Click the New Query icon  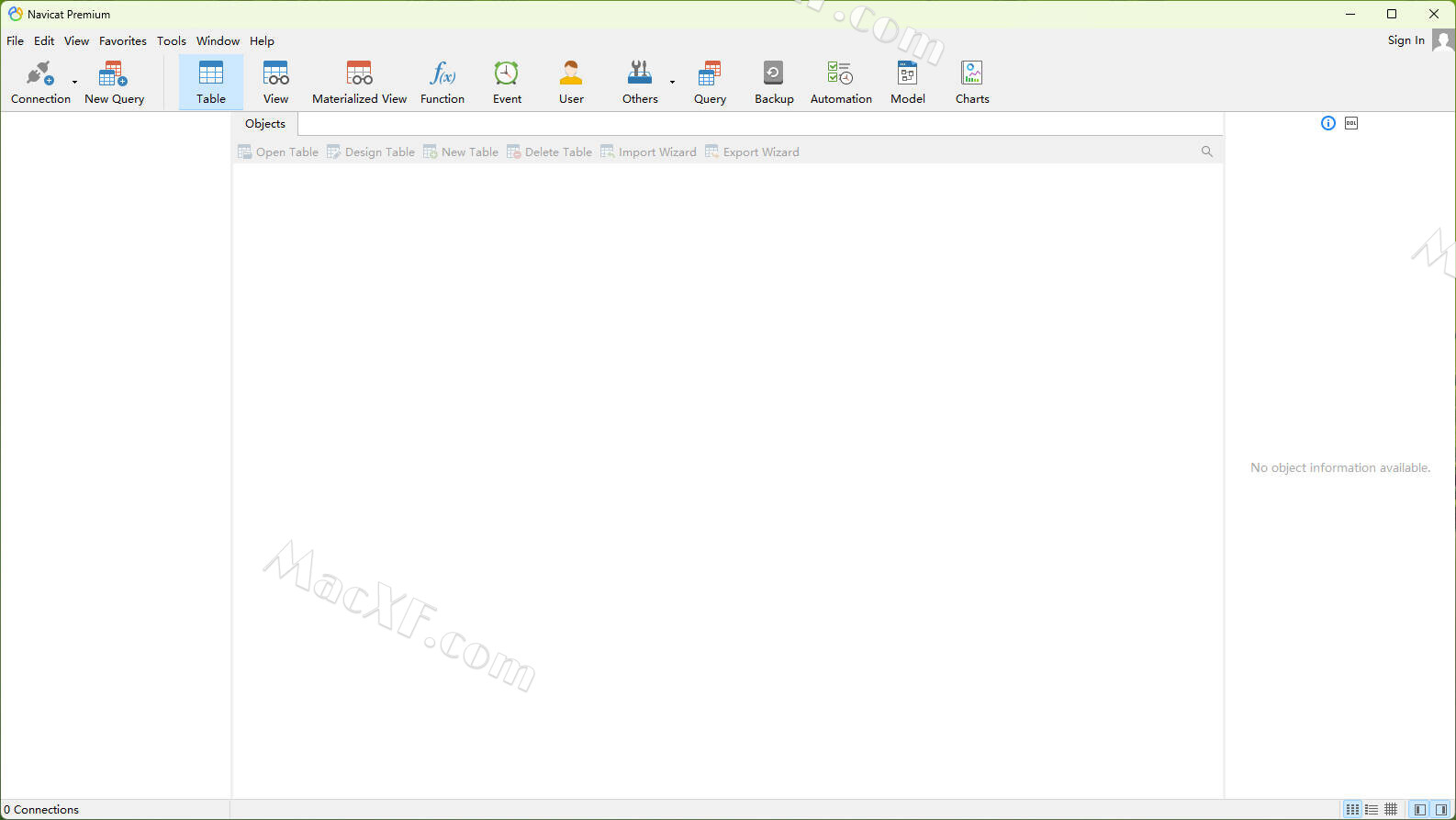(114, 82)
